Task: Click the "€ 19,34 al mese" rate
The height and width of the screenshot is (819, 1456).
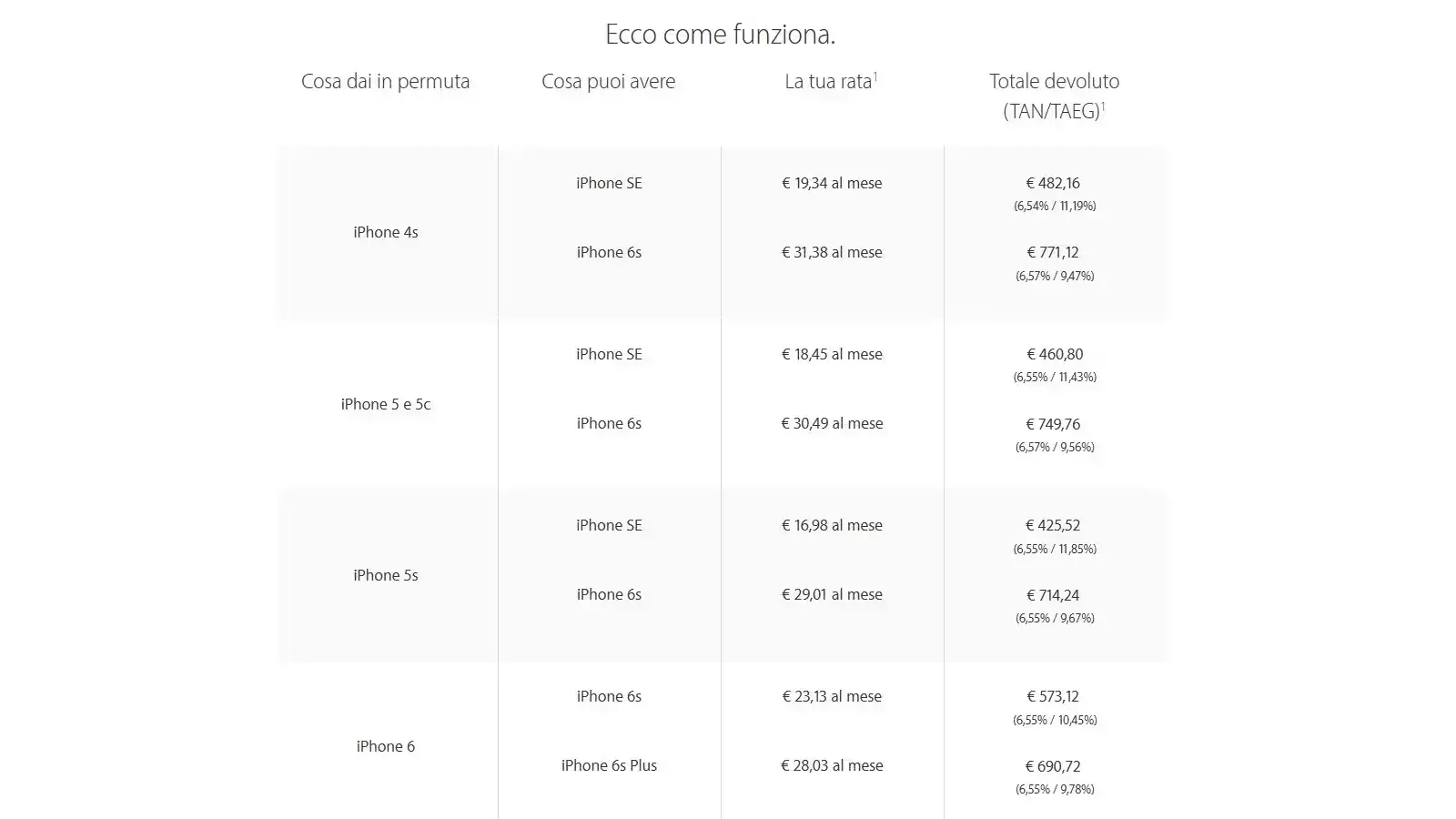Action: [x=832, y=183]
